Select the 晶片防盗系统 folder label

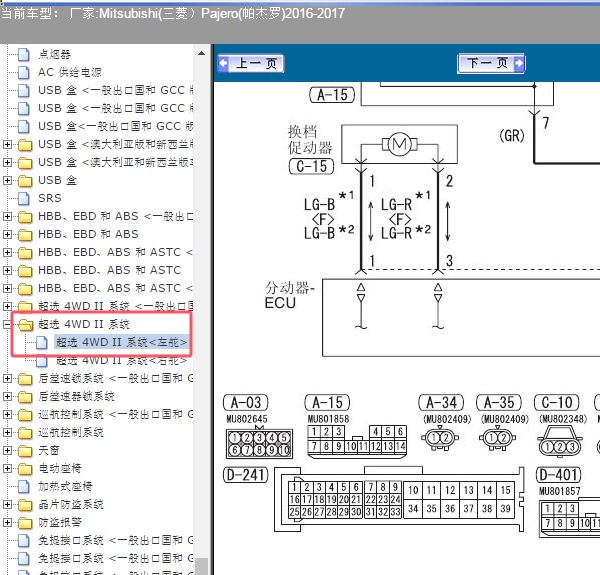tap(71, 504)
